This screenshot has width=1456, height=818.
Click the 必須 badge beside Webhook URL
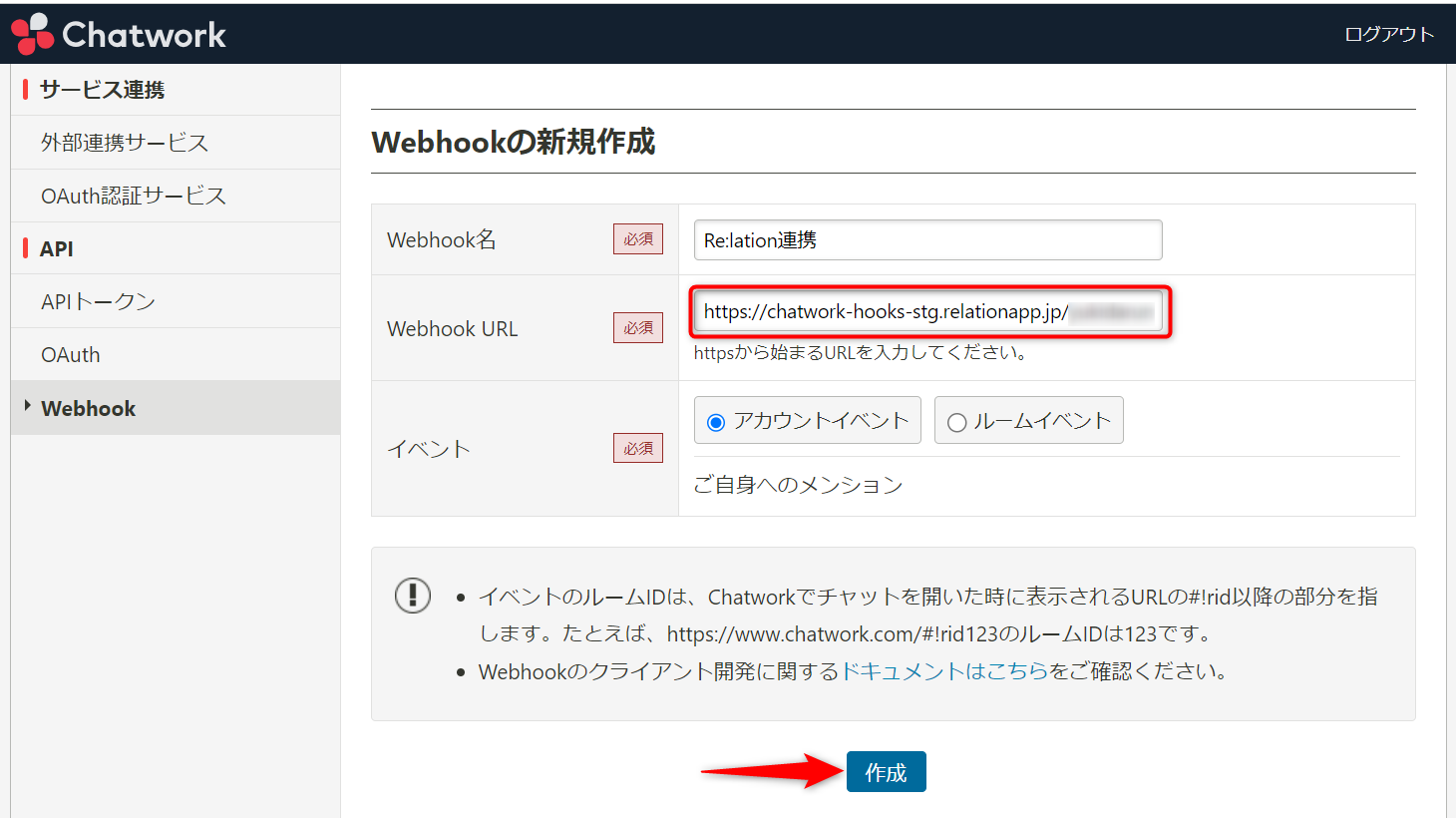[x=638, y=328]
